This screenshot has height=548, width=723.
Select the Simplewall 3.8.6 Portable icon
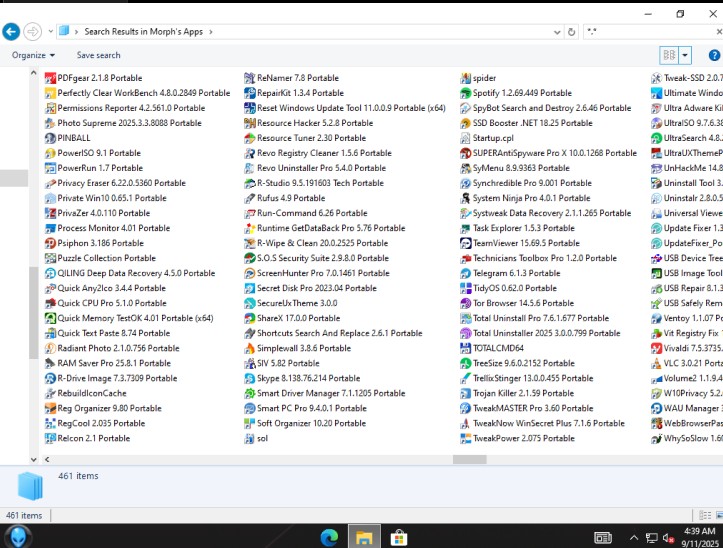click(249, 348)
